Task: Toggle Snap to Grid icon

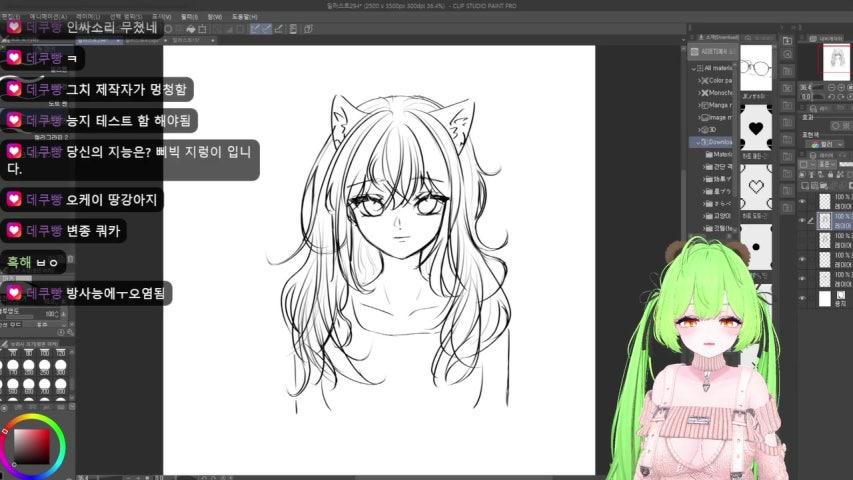Action: (x=279, y=28)
